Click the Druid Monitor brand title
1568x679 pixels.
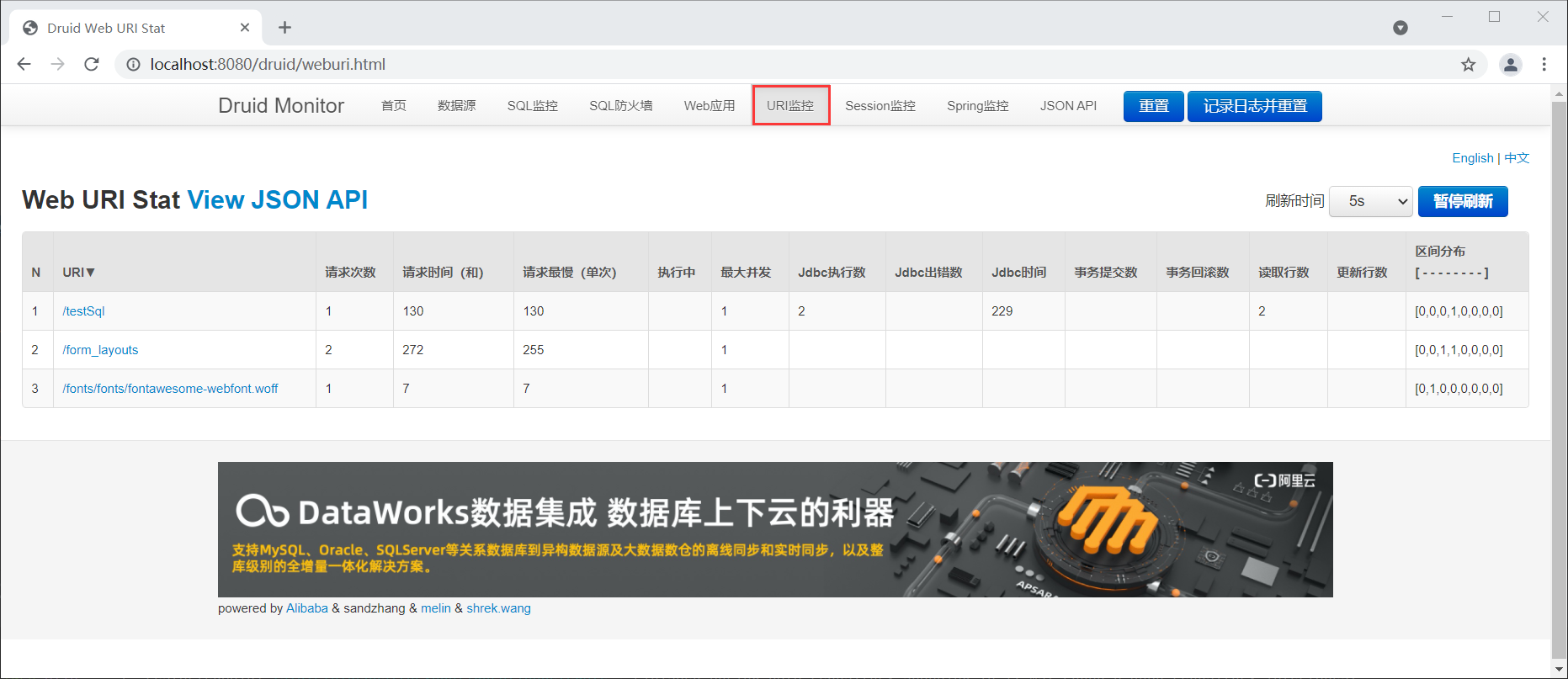[281, 105]
